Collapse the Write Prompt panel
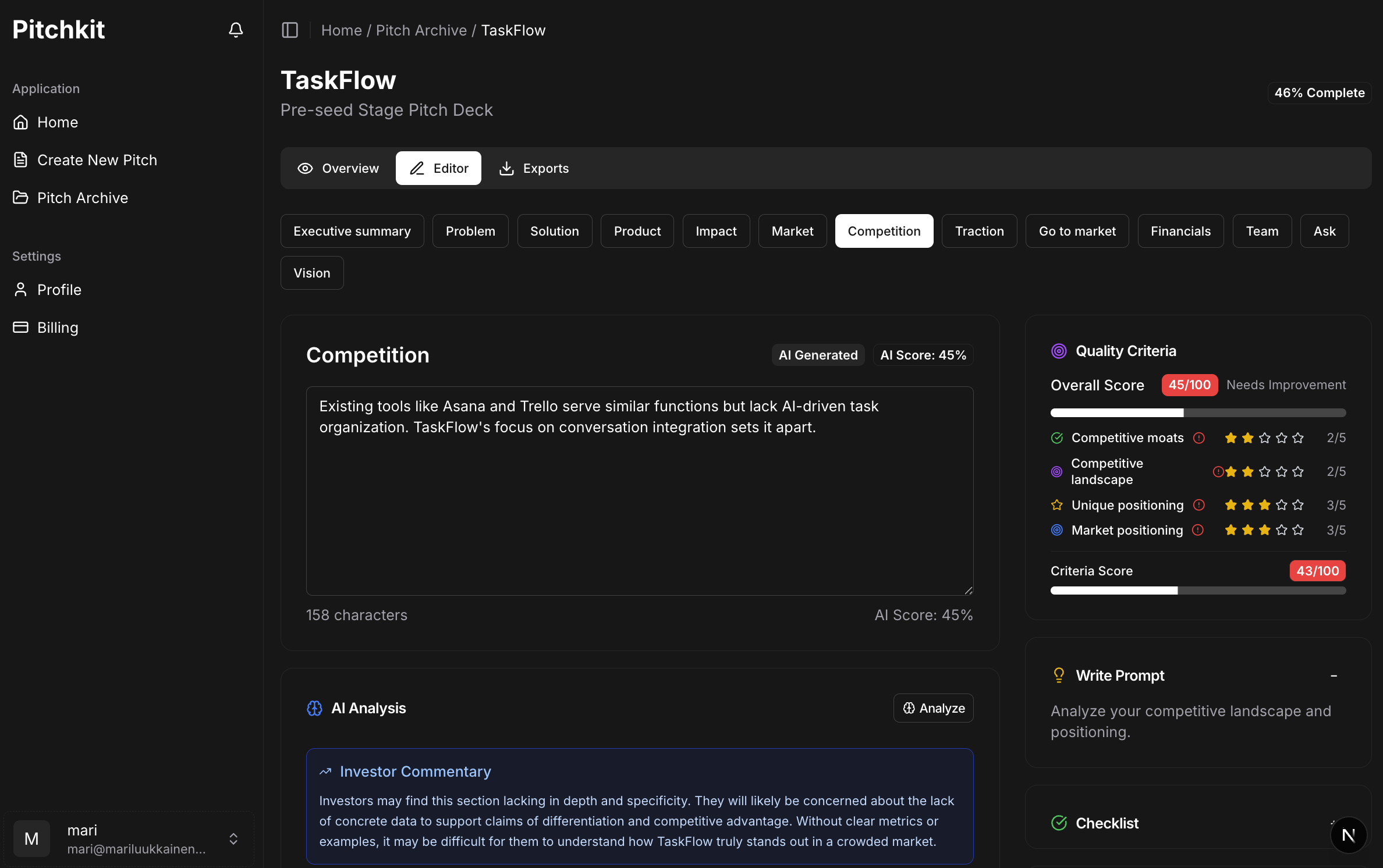The height and width of the screenshot is (868, 1383). (1334, 675)
